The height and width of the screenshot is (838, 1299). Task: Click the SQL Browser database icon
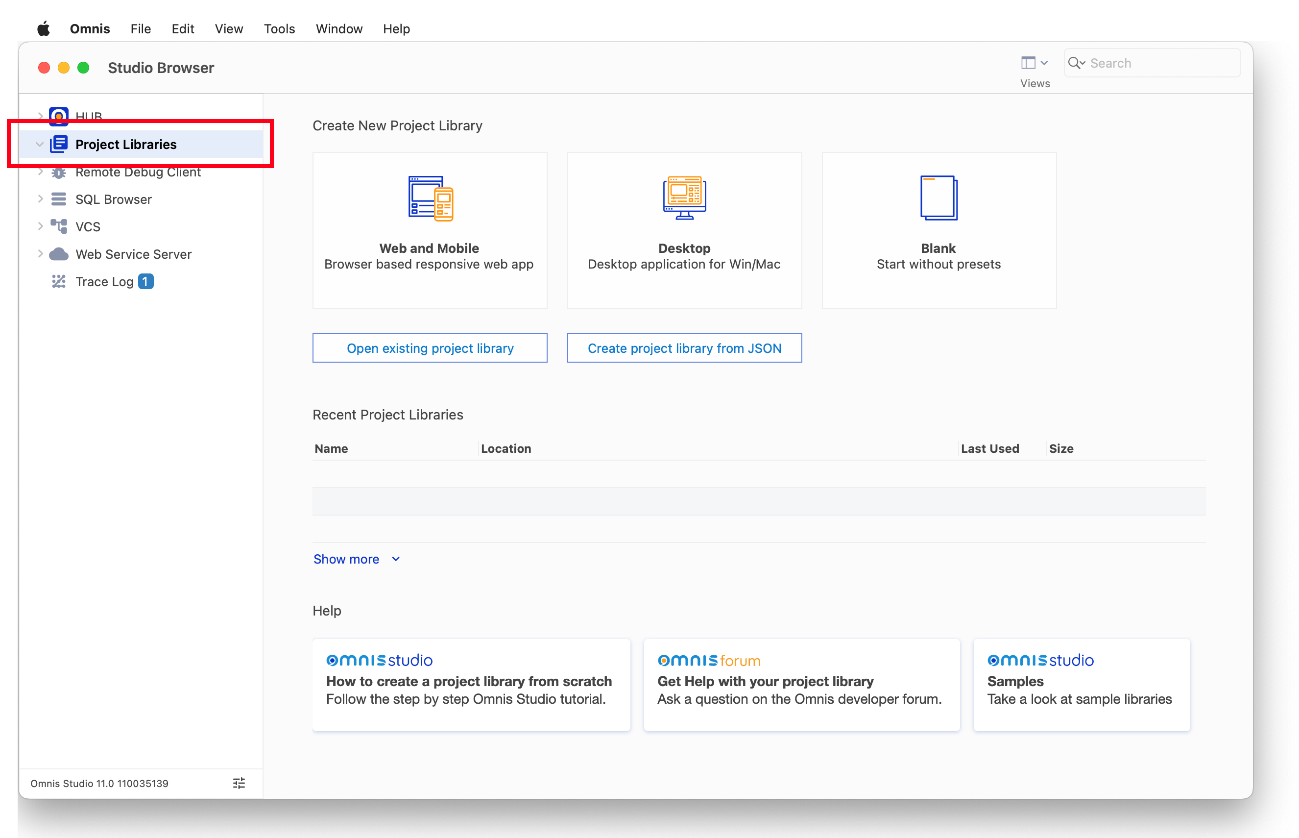59,199
